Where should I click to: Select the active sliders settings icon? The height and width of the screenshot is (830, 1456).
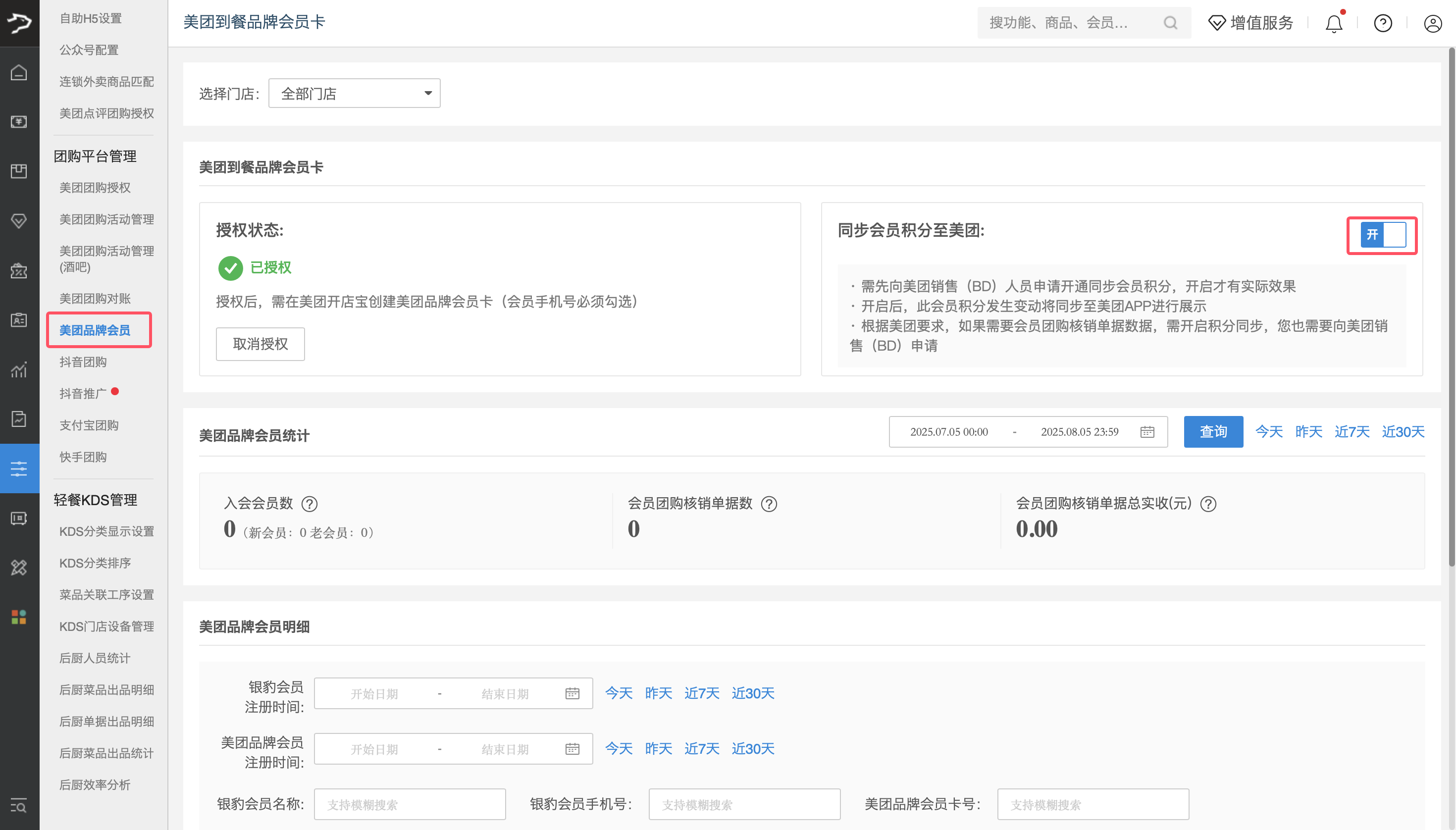[19, 468]
